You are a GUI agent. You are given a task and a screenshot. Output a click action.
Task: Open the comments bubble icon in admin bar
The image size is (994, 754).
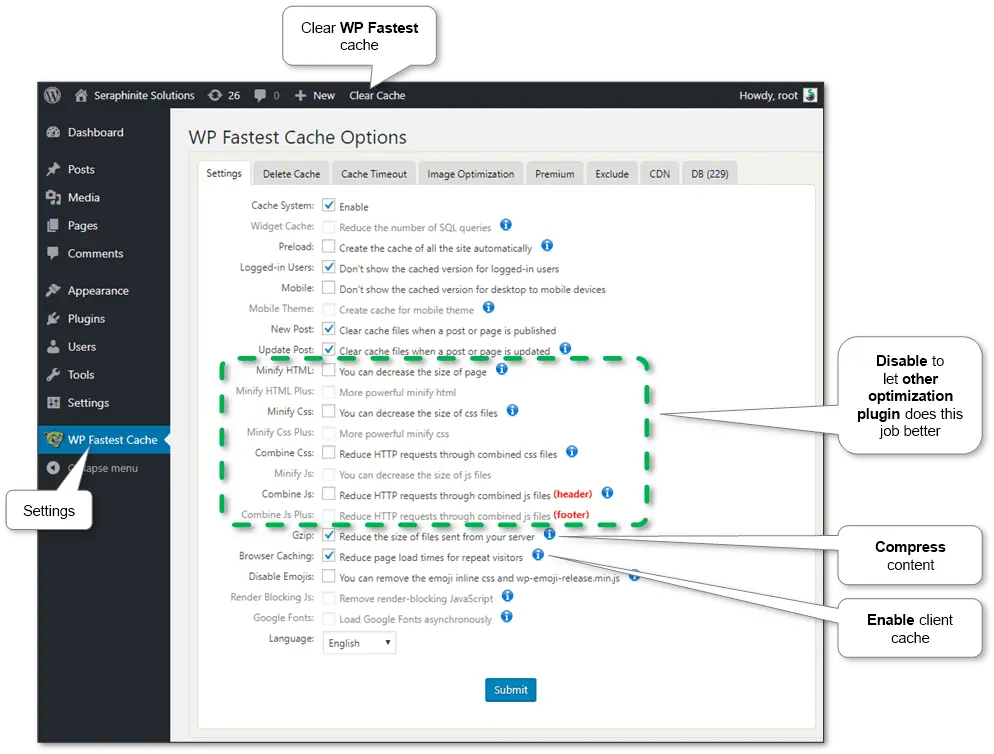[x=260, y=95]
